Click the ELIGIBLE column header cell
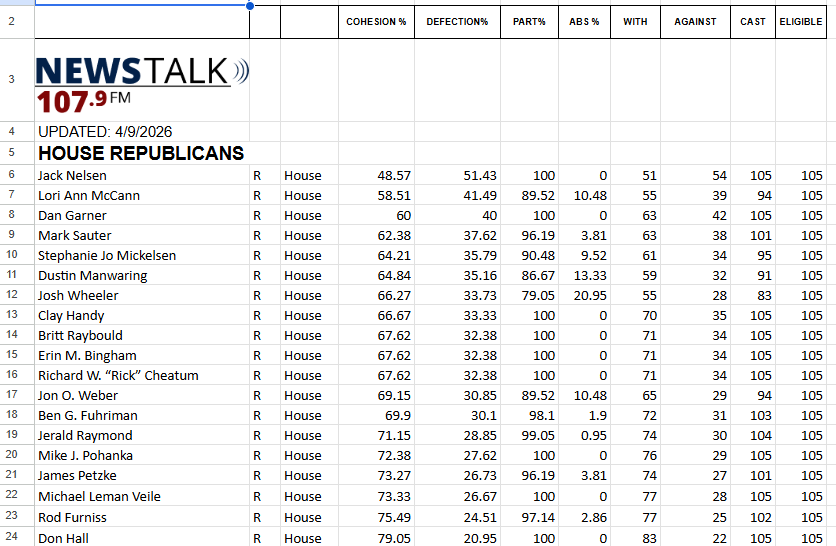Screen dimensions: 836x546 pyautogui.click(x=801, y=22)
